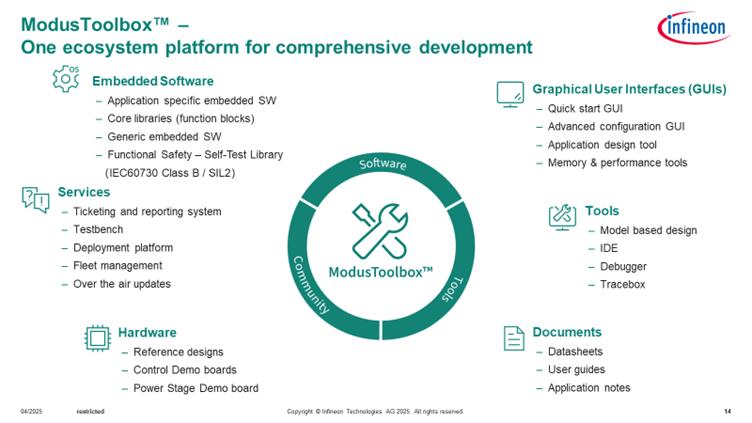Image resolution: width=752 pixels, height=423 pixels.
Task: Click the Infineon logo
Action: (692, 29)
